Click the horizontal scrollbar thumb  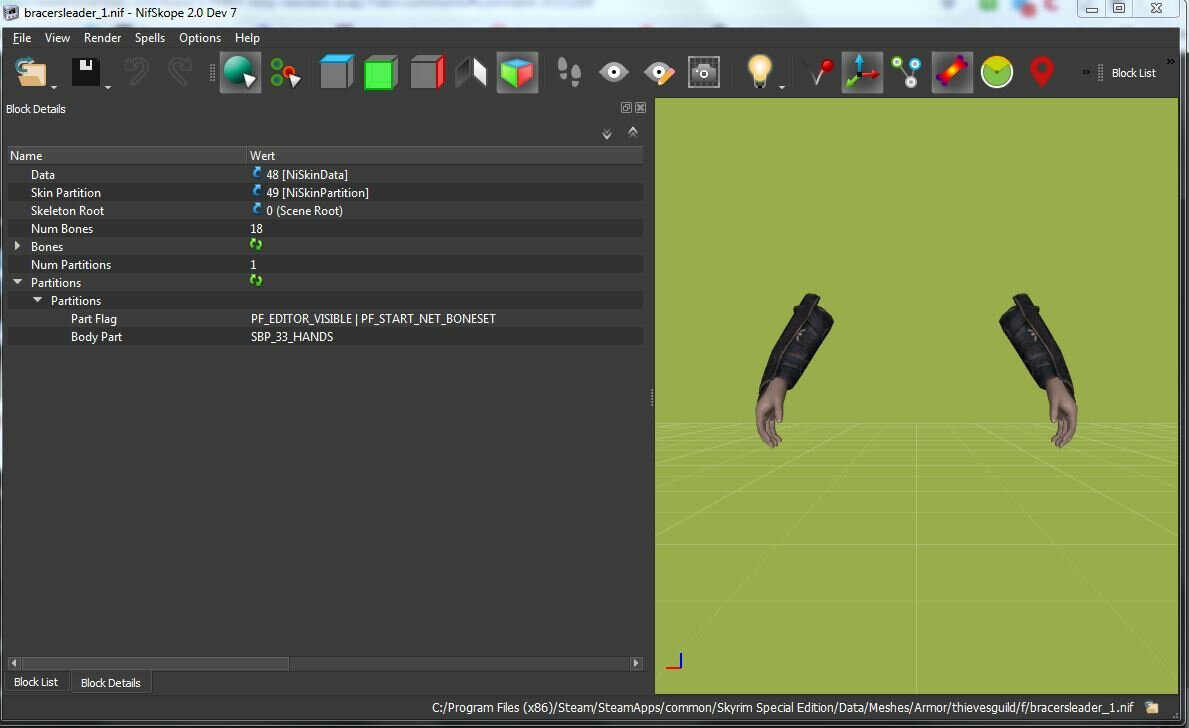[x=155, y=663]
